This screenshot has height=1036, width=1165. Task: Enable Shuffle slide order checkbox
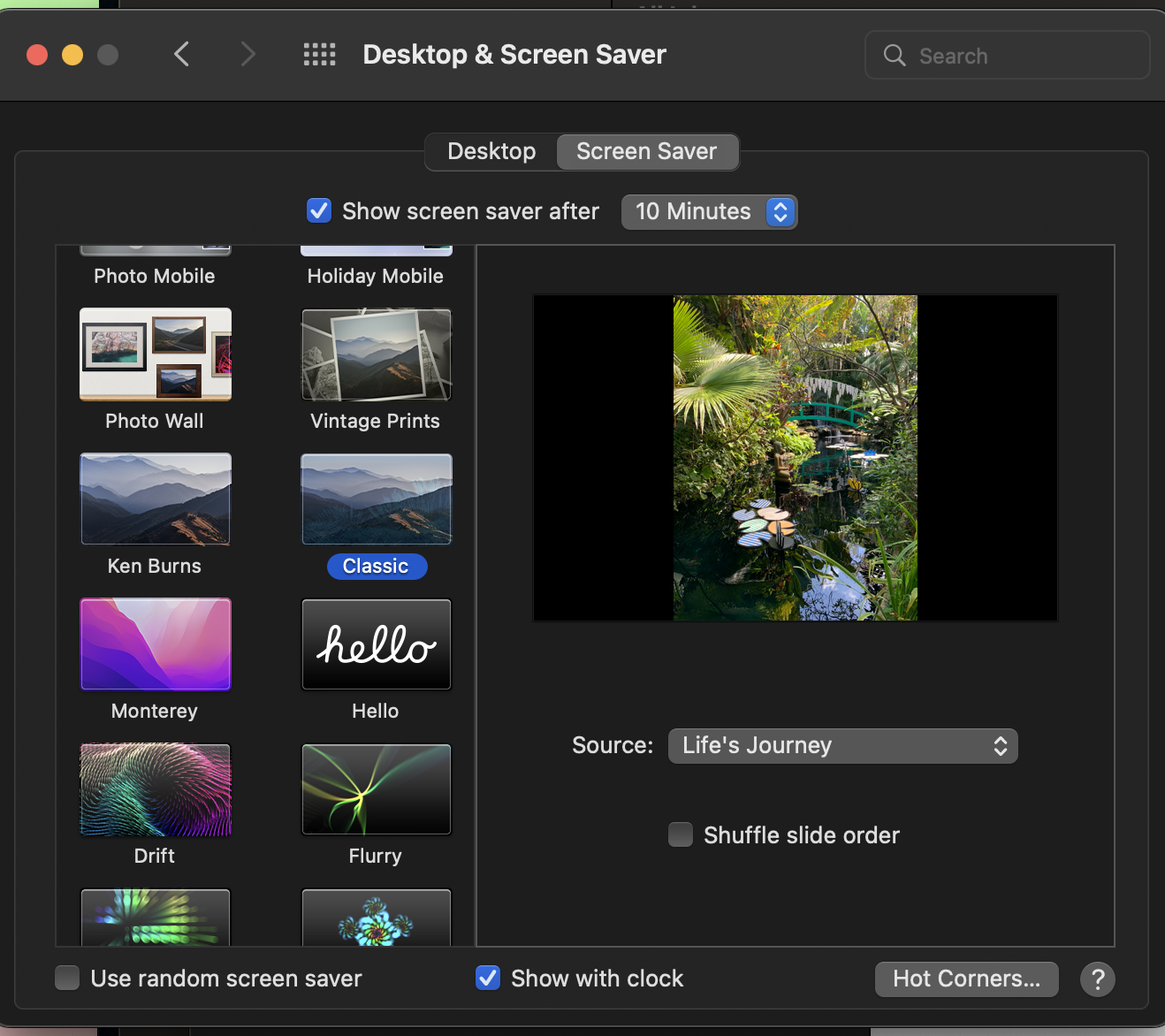[681, 834]
